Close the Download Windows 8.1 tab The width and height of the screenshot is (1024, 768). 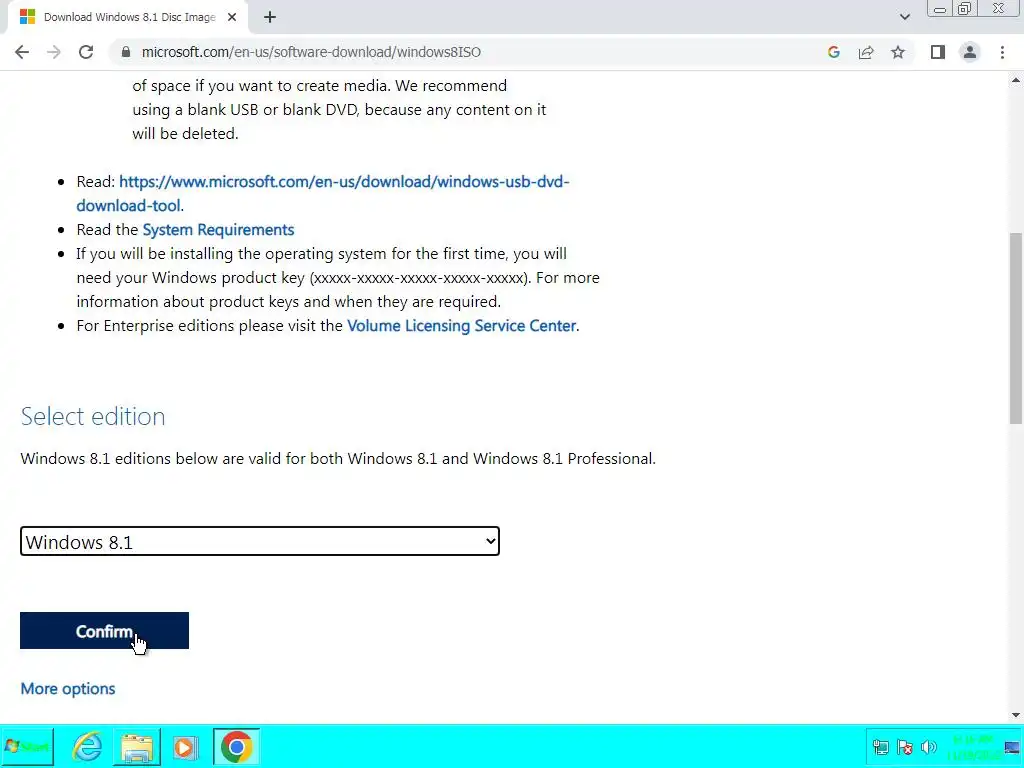click(x=232, y=17)
